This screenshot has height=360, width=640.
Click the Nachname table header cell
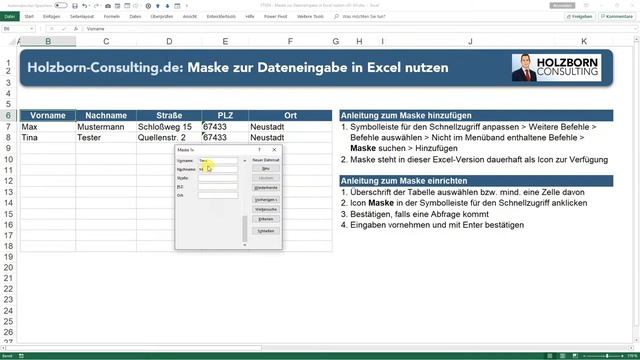click(x=106, y=116)
